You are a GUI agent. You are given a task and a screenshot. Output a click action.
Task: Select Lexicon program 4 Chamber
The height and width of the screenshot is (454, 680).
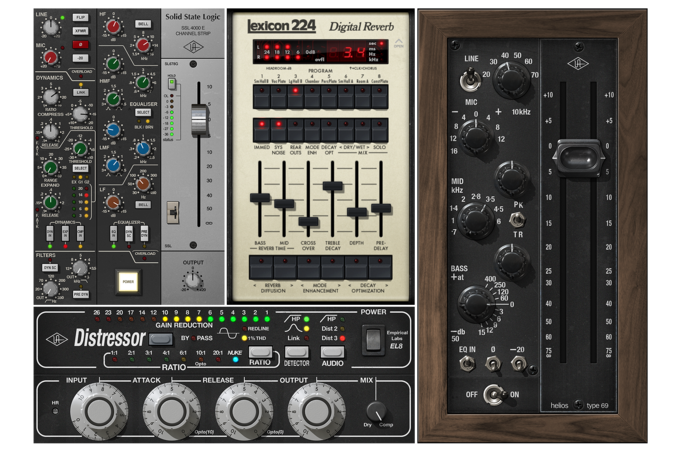312,96
